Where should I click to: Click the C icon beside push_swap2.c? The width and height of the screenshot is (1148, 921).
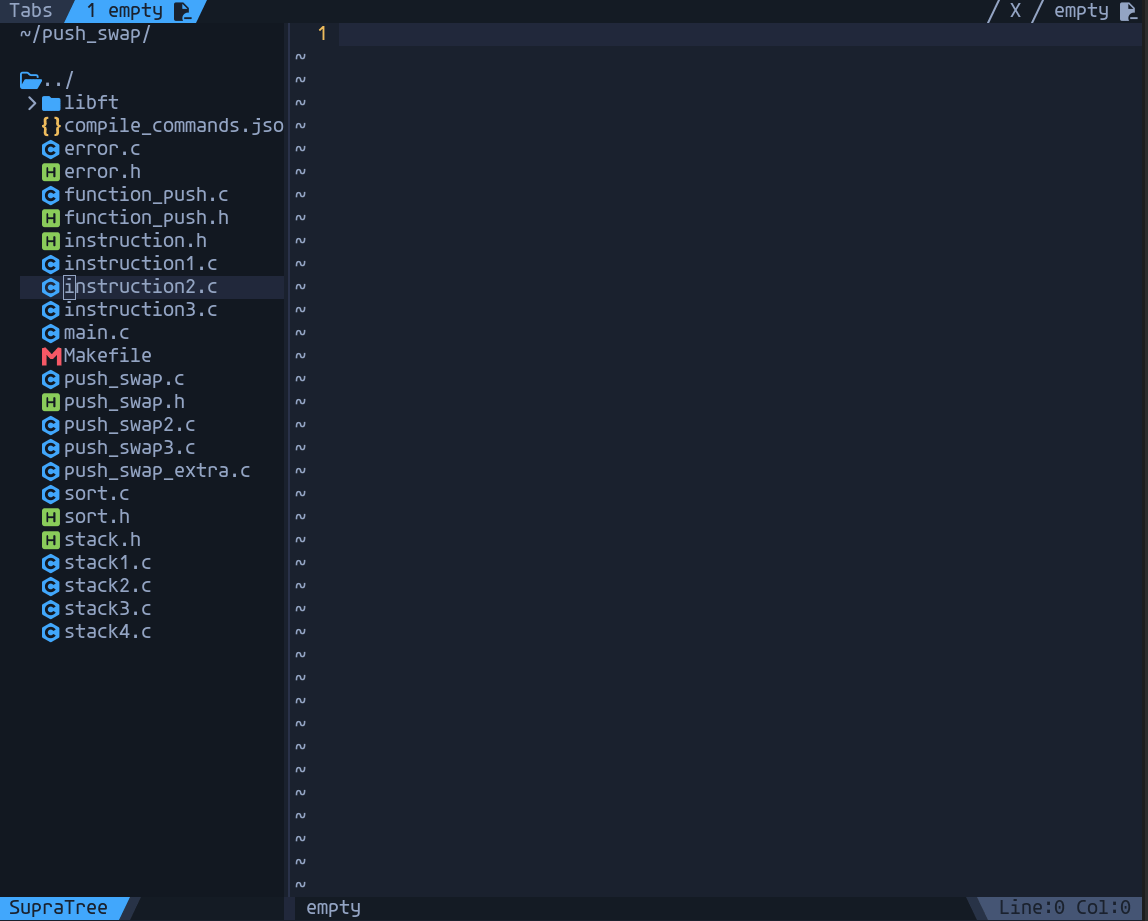tap(51, 425)
